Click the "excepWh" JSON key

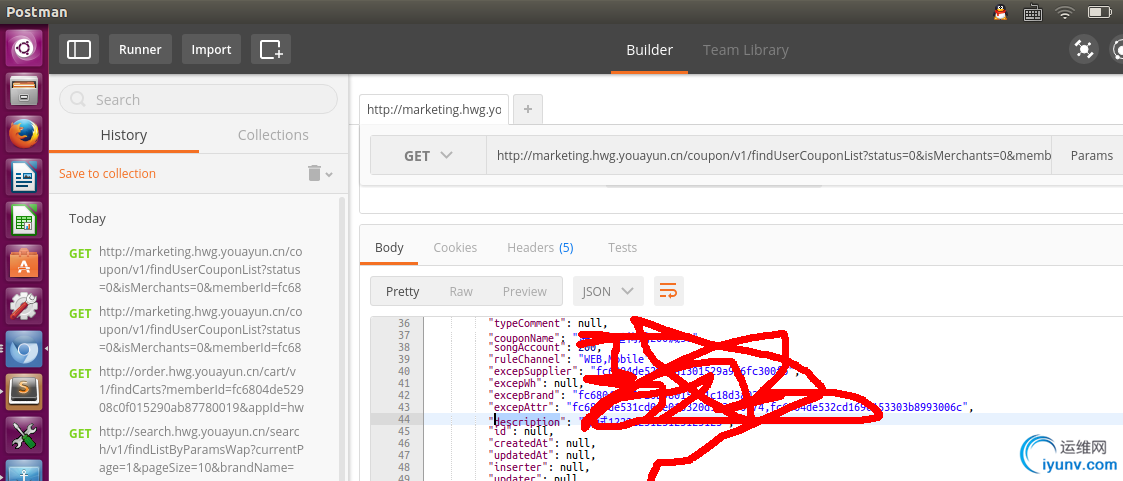coord(516,383)
